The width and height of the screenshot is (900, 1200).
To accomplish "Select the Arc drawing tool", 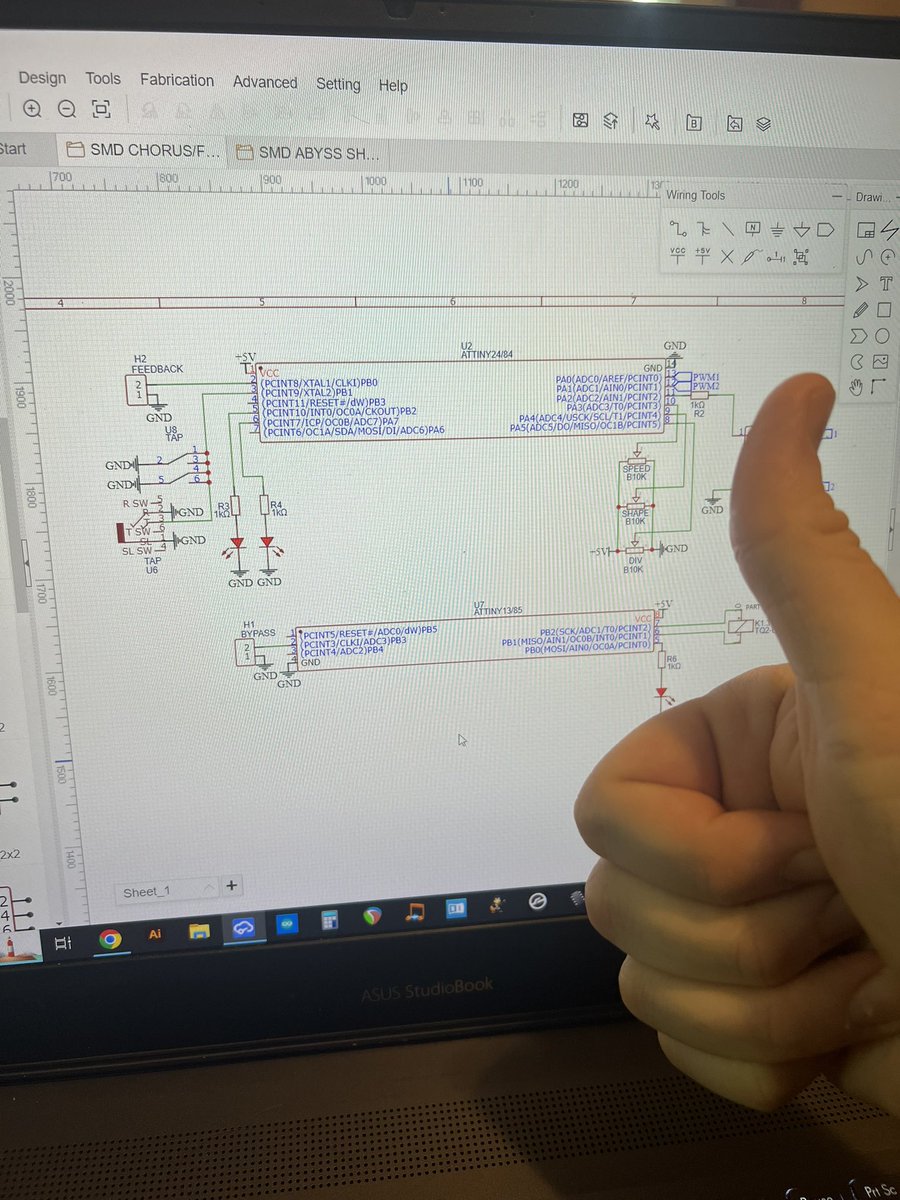I will coord(888,257).
